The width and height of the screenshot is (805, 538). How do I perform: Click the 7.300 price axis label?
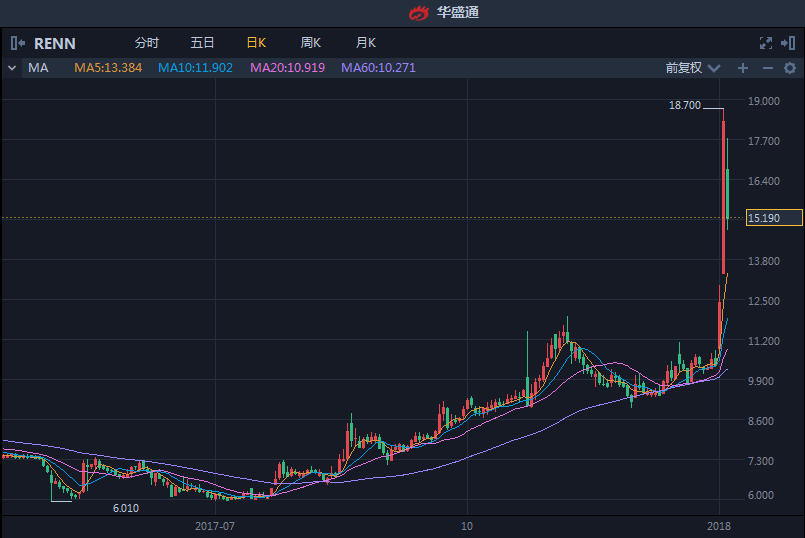[763, 462]
